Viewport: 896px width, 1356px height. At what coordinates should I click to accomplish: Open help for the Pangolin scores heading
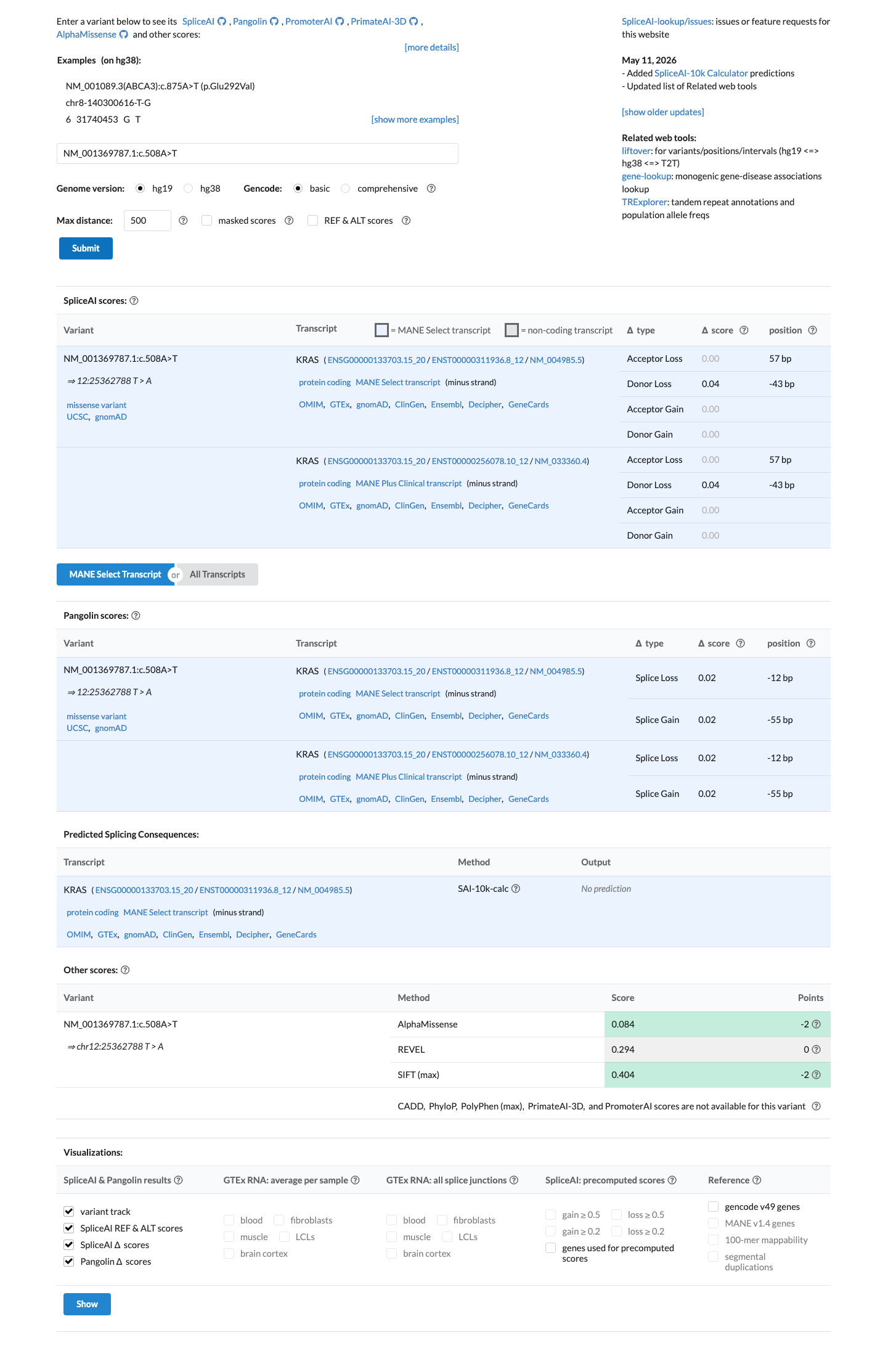pos(136,616)
